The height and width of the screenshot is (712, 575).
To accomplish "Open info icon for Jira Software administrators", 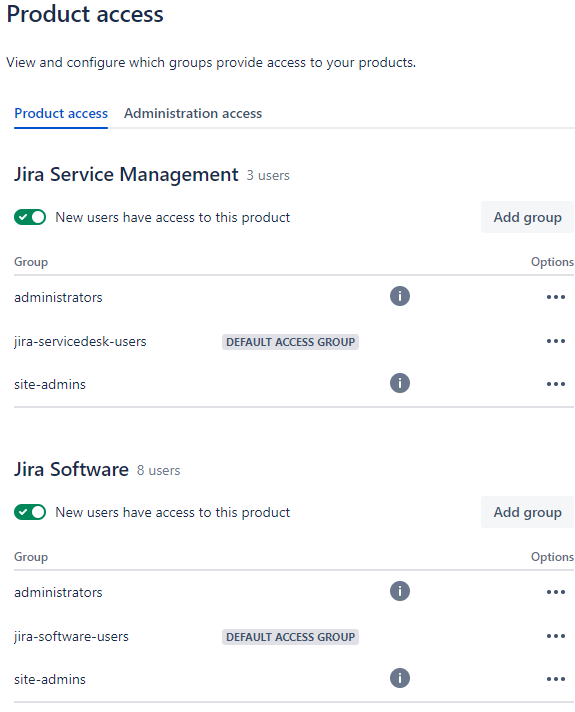I will [x=400, y=592].
